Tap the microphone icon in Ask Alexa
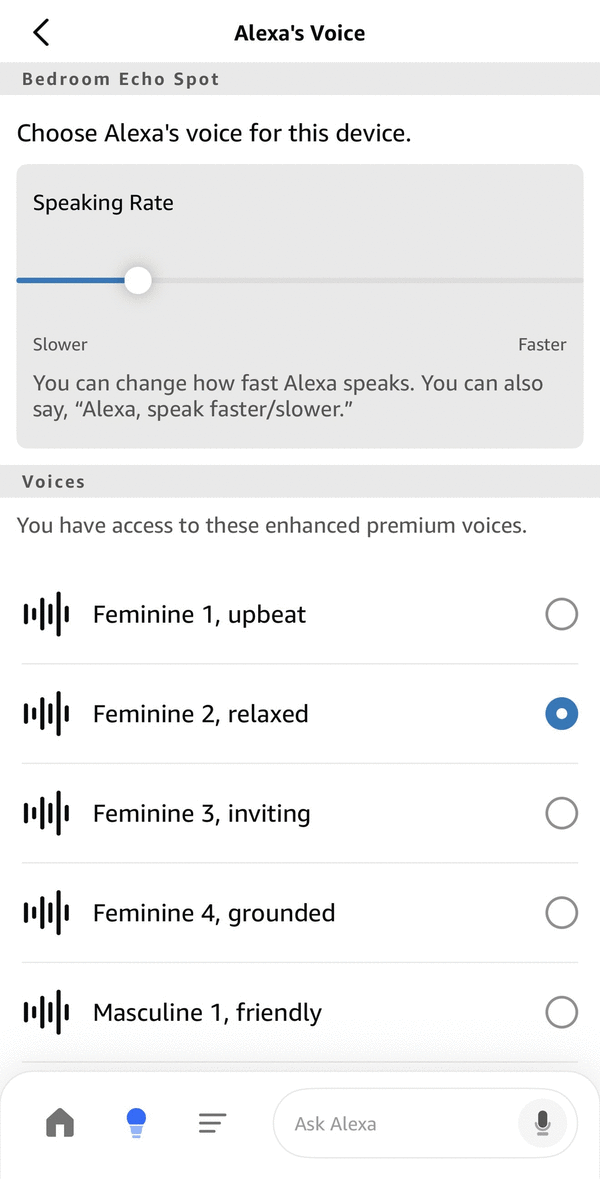Screen dimensions: 600x1179 [x=542, y=1123]
